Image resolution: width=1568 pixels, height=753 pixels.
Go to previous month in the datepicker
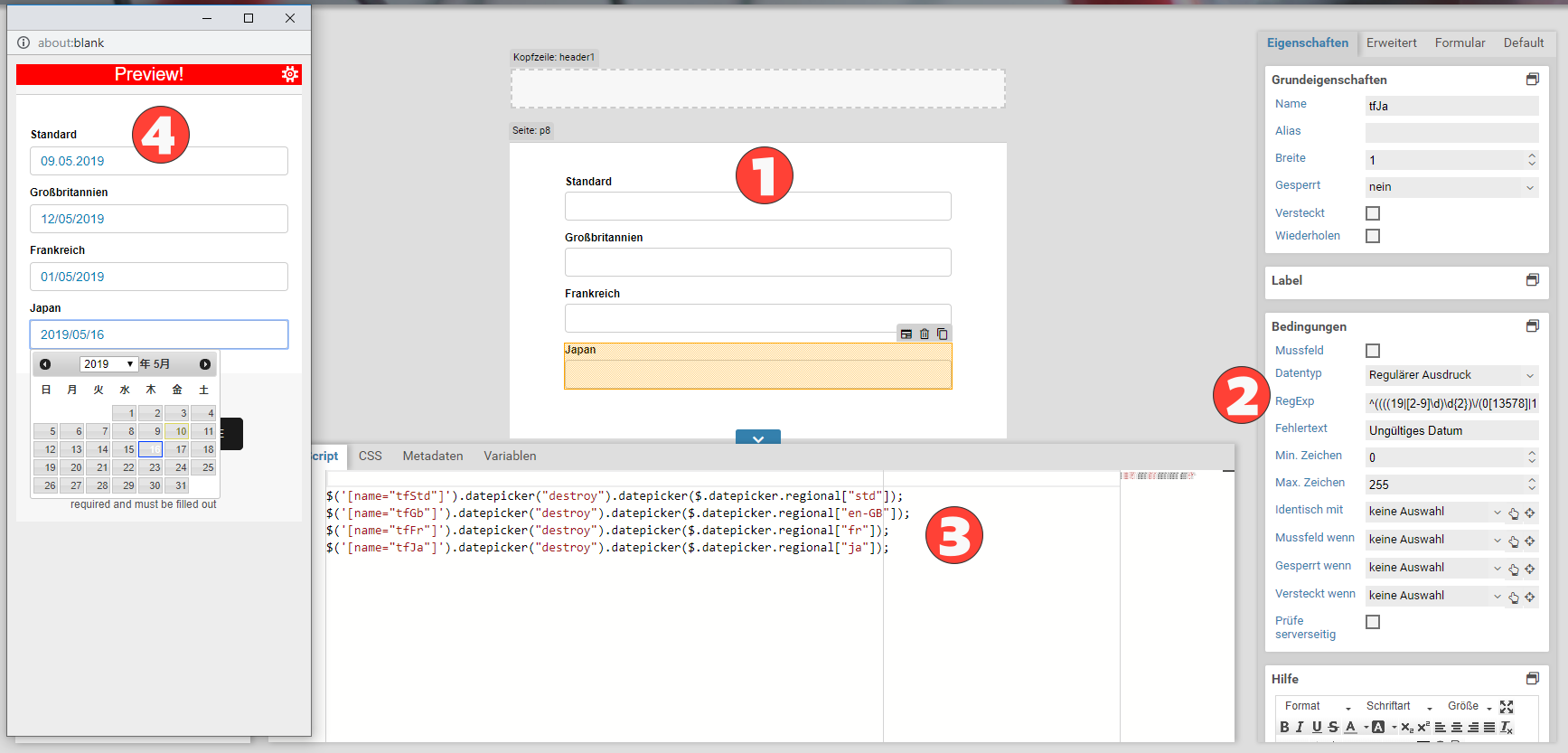pyautogui.click(x=45, y=364)
